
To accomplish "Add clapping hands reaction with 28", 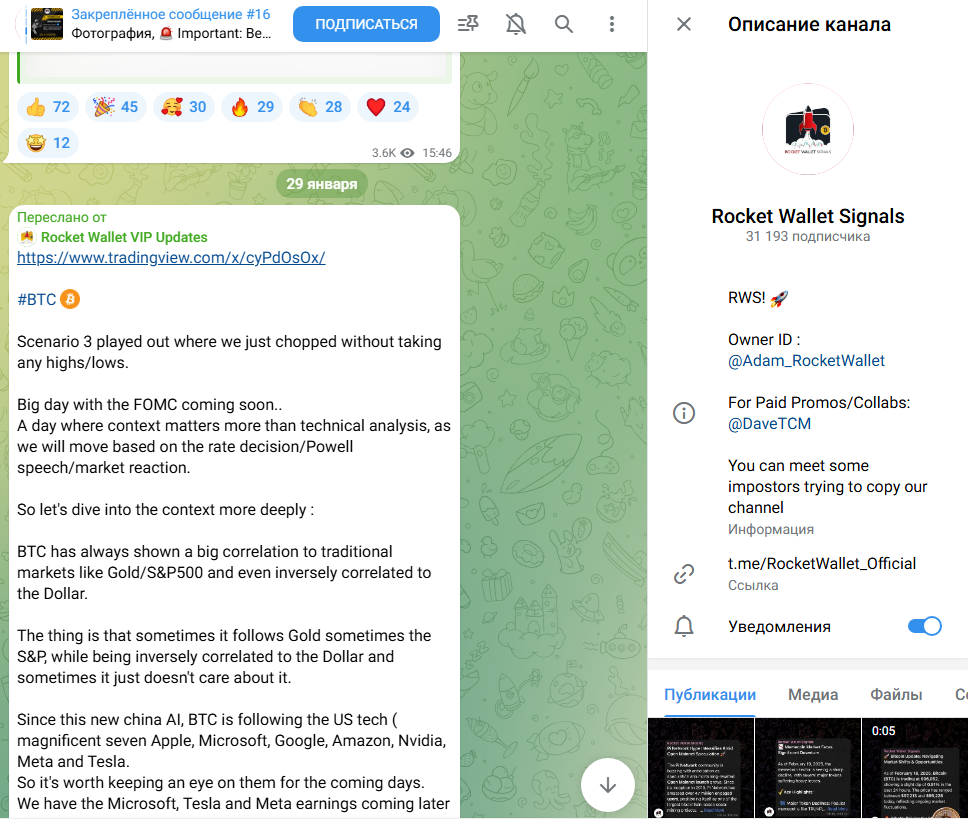I will (320, 107).
